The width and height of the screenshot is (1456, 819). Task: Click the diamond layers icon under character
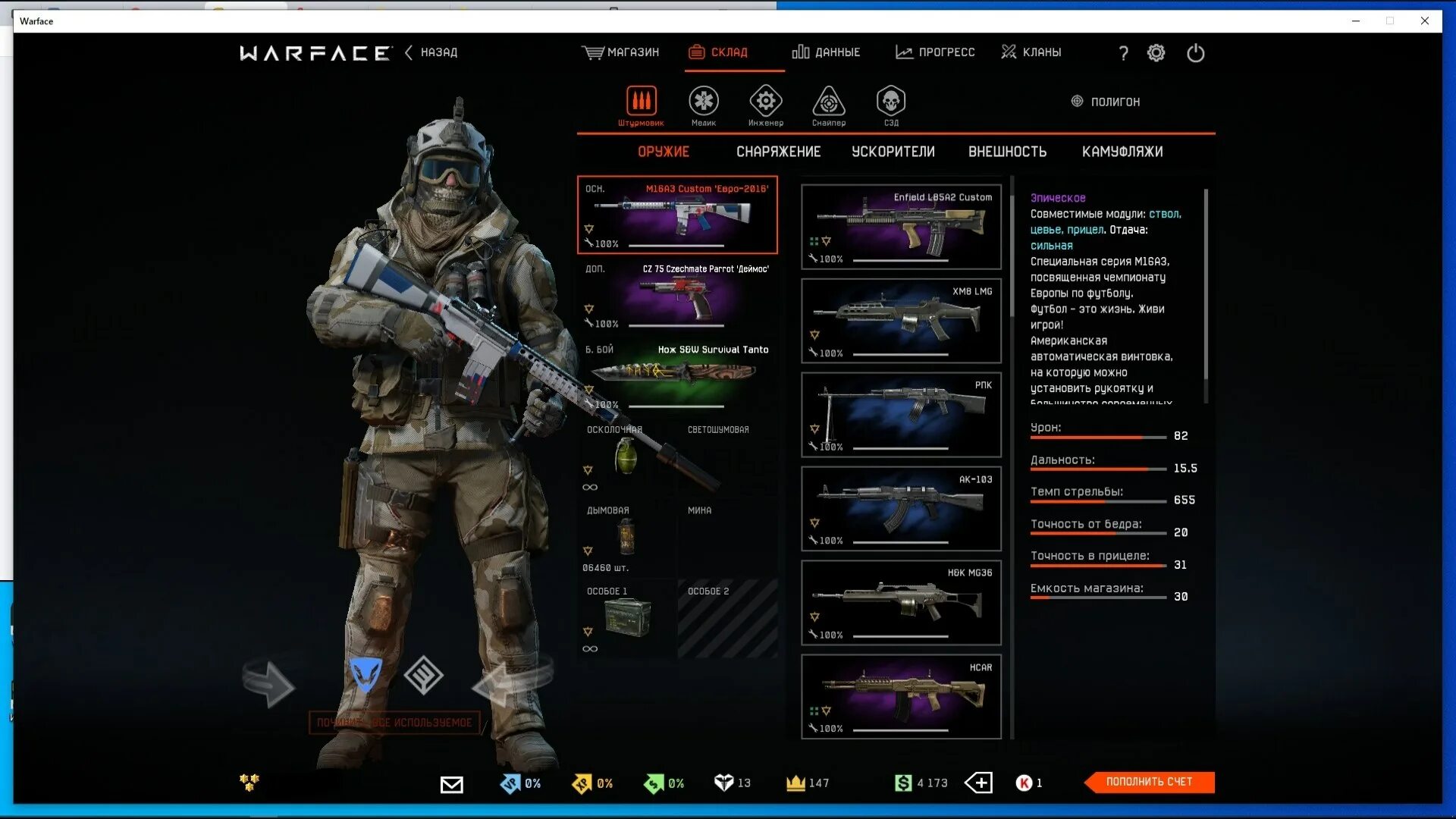pos(423,675)
